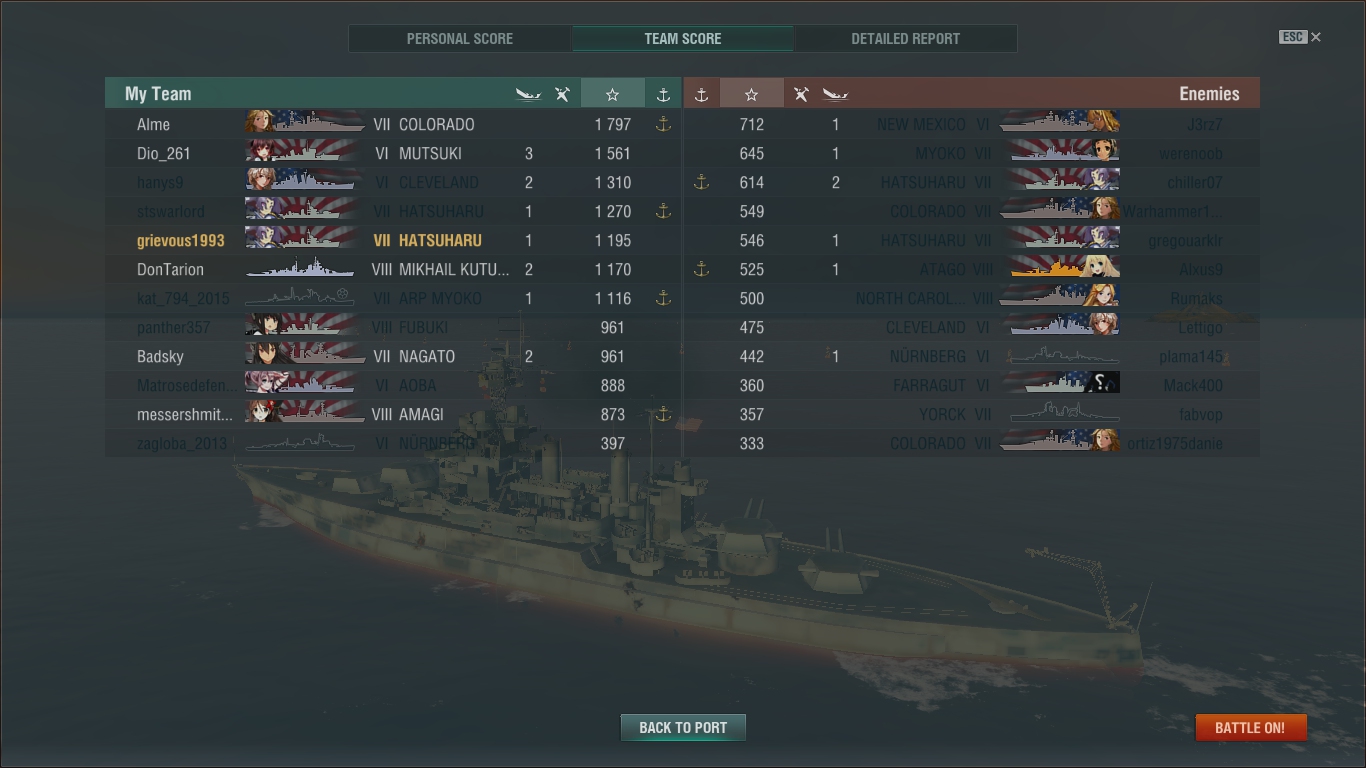Viewport: 1366px width, 768px height.
Task: Switch to the Personal Score tab
Action: (460, 38)
